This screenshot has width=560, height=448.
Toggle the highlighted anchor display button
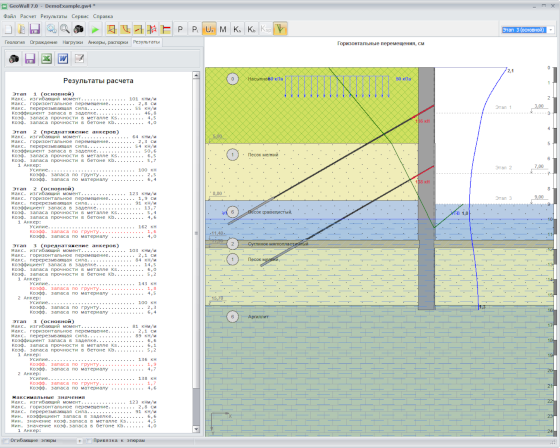pyautogui.click(x=280, y=29)
